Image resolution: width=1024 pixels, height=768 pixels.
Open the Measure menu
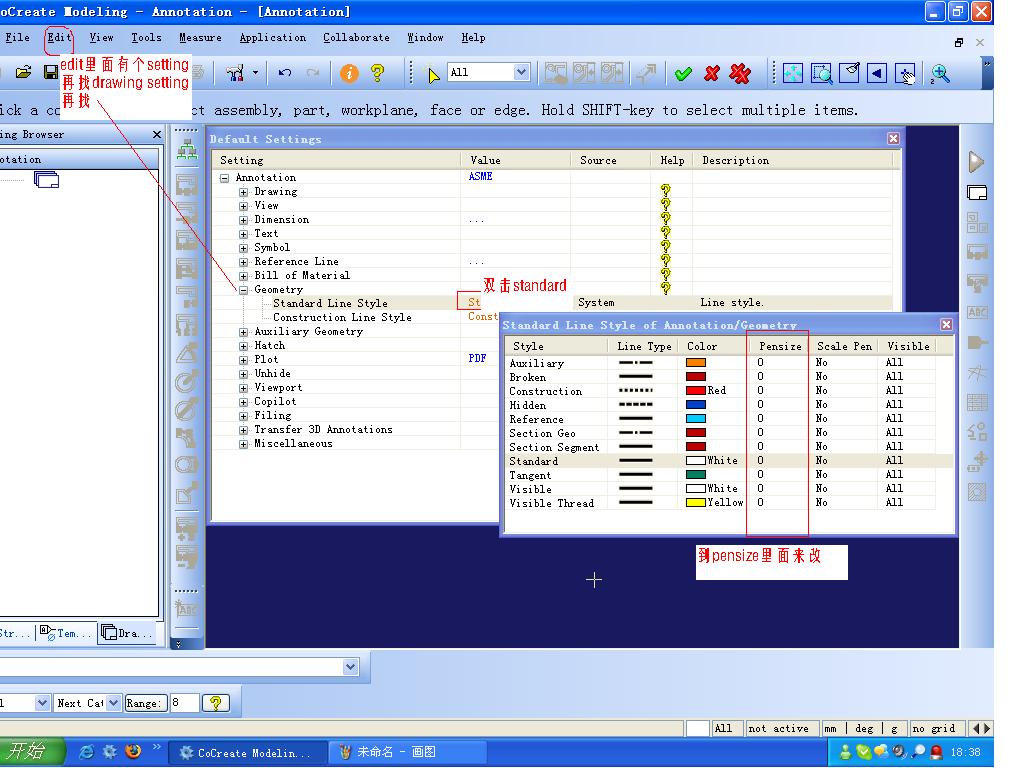click(x=200, y=37)
